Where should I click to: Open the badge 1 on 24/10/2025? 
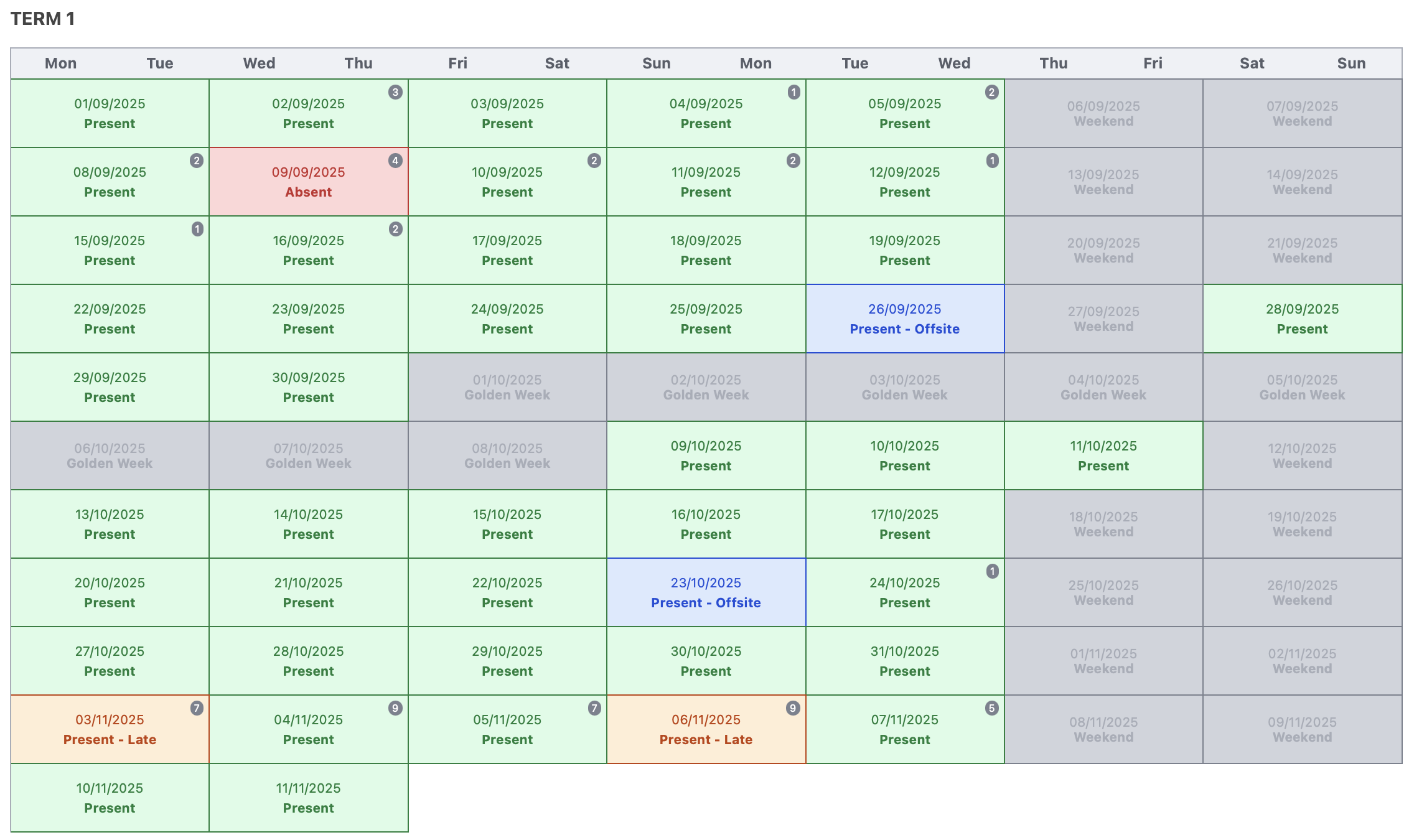[993, 572]
